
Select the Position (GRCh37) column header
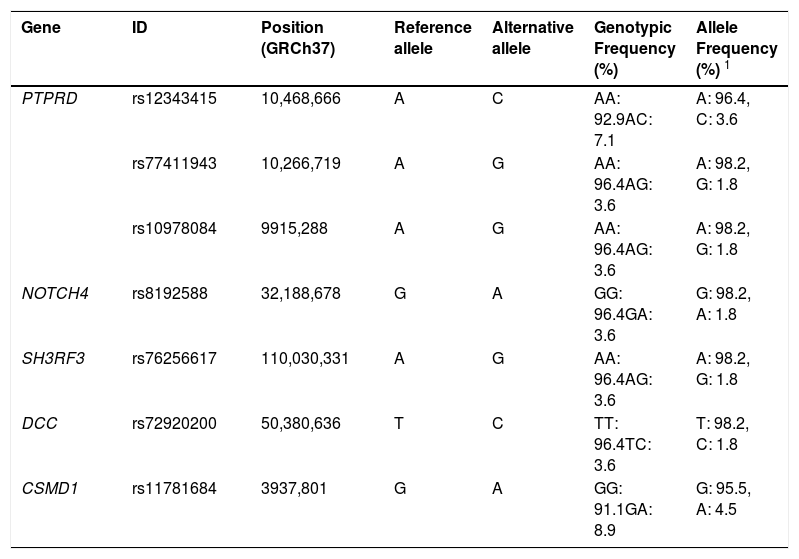click(x=298, y=38)
